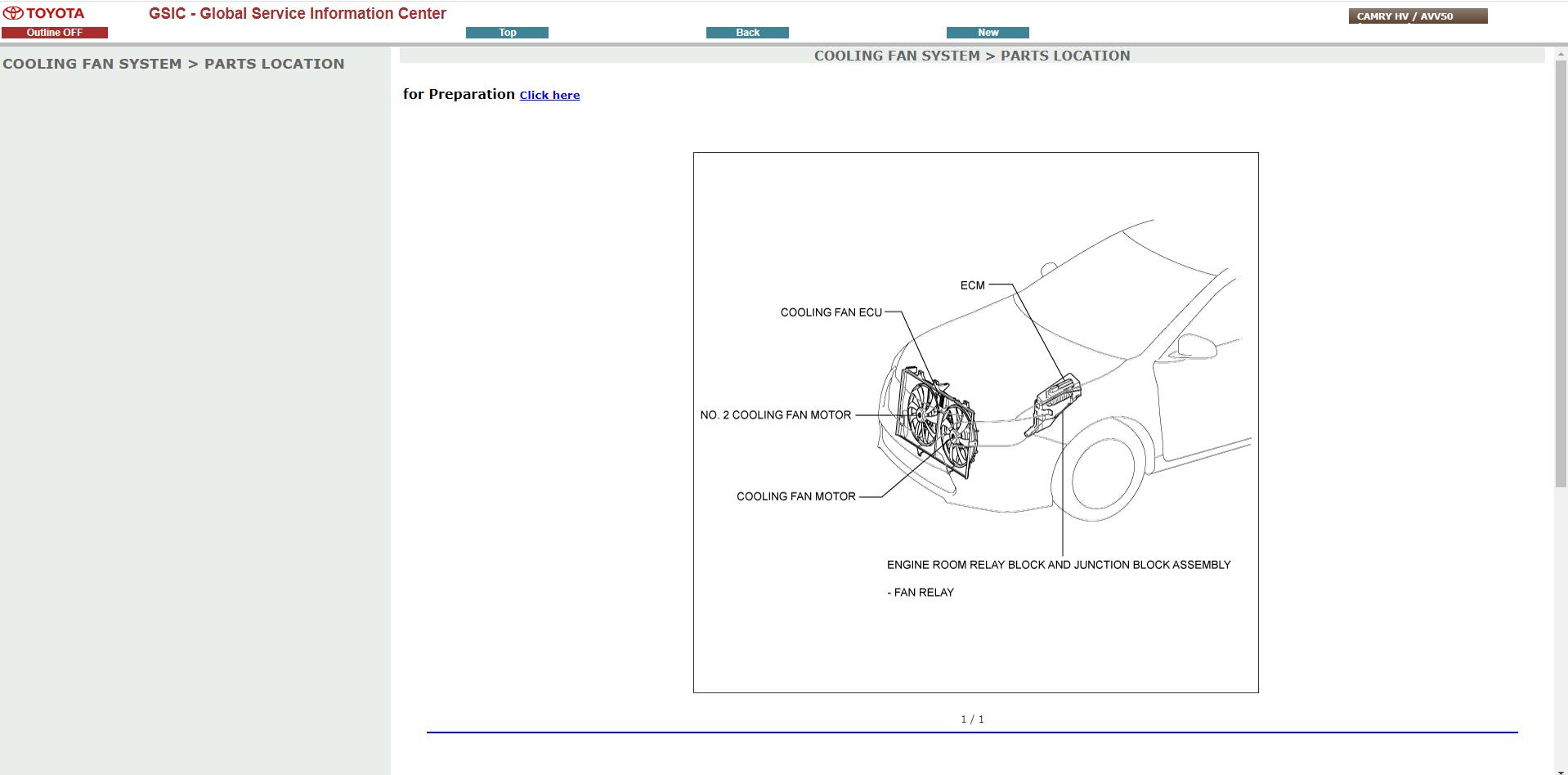Image resolution: width=1568 pixels, height=775 pixels.
Task: Click the relay block component drawing
Action: point(1053,404)
